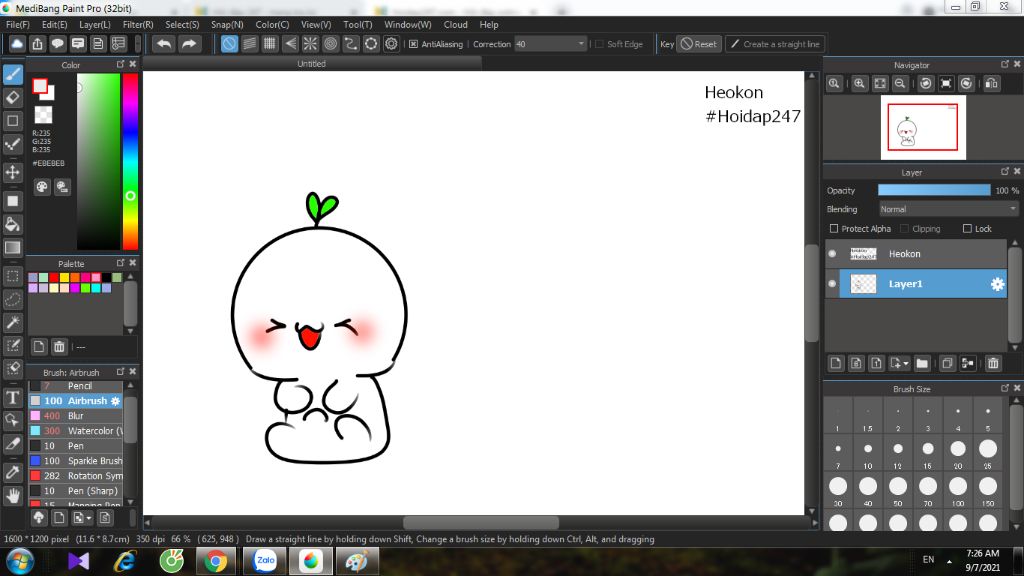
Task: Select the Bucket fill tool
Action: tap(13, 224)
